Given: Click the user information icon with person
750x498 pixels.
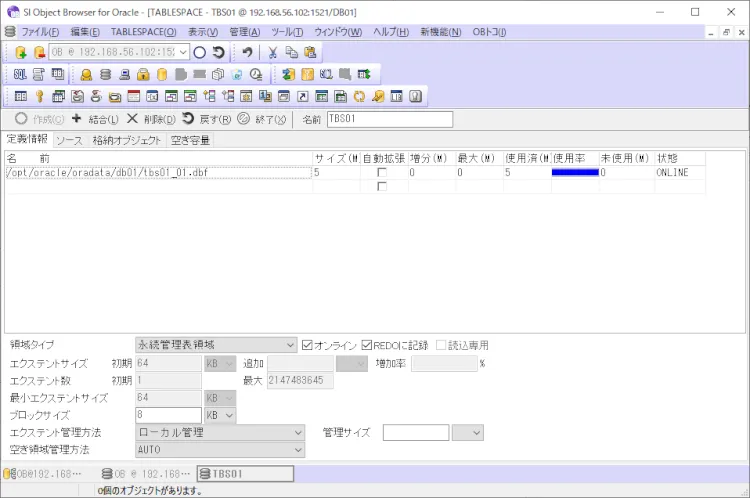Looking at the screenshot, I should (86, 74).
